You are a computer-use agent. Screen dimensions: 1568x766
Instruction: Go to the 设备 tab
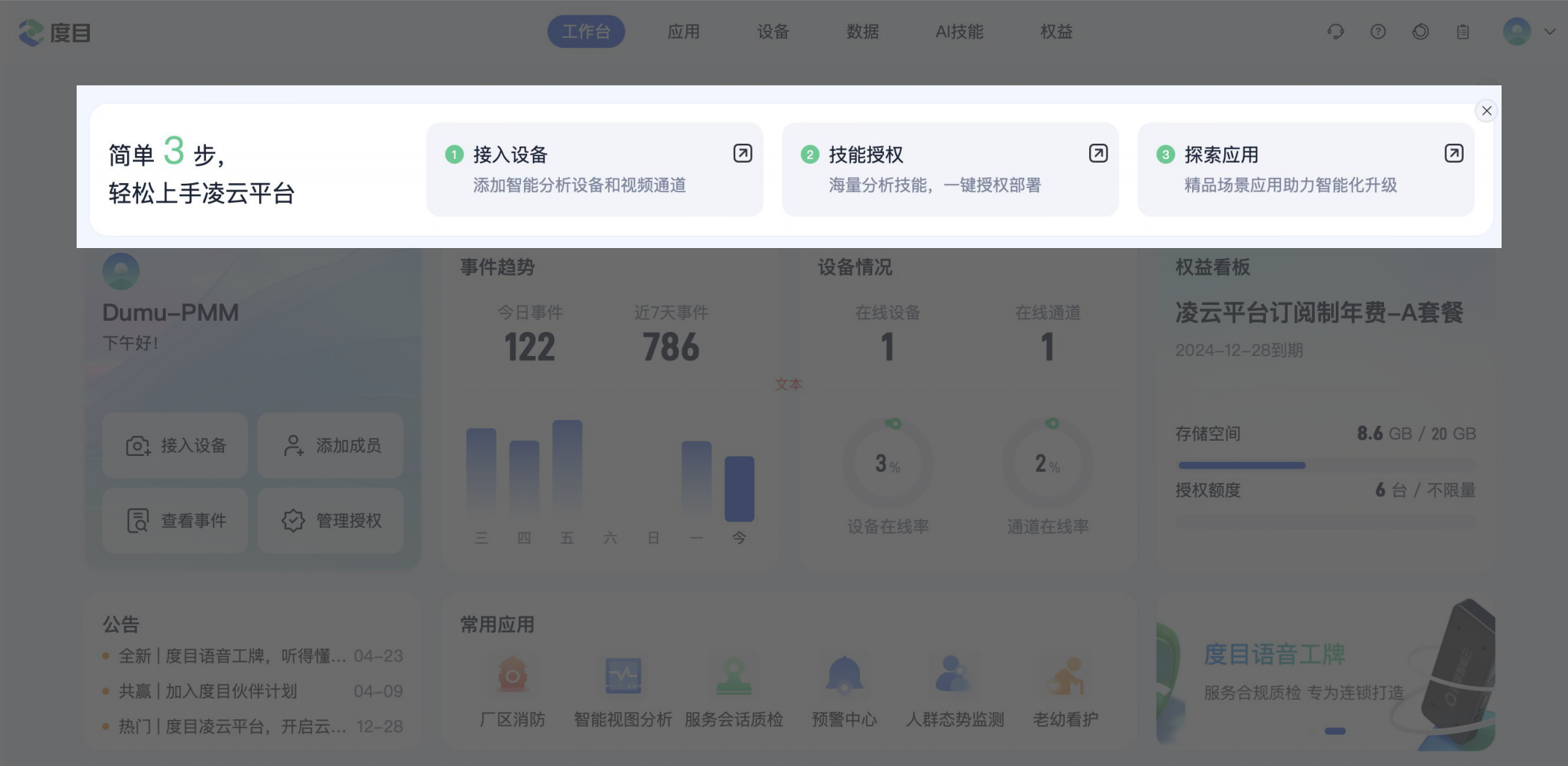(773, 31)
